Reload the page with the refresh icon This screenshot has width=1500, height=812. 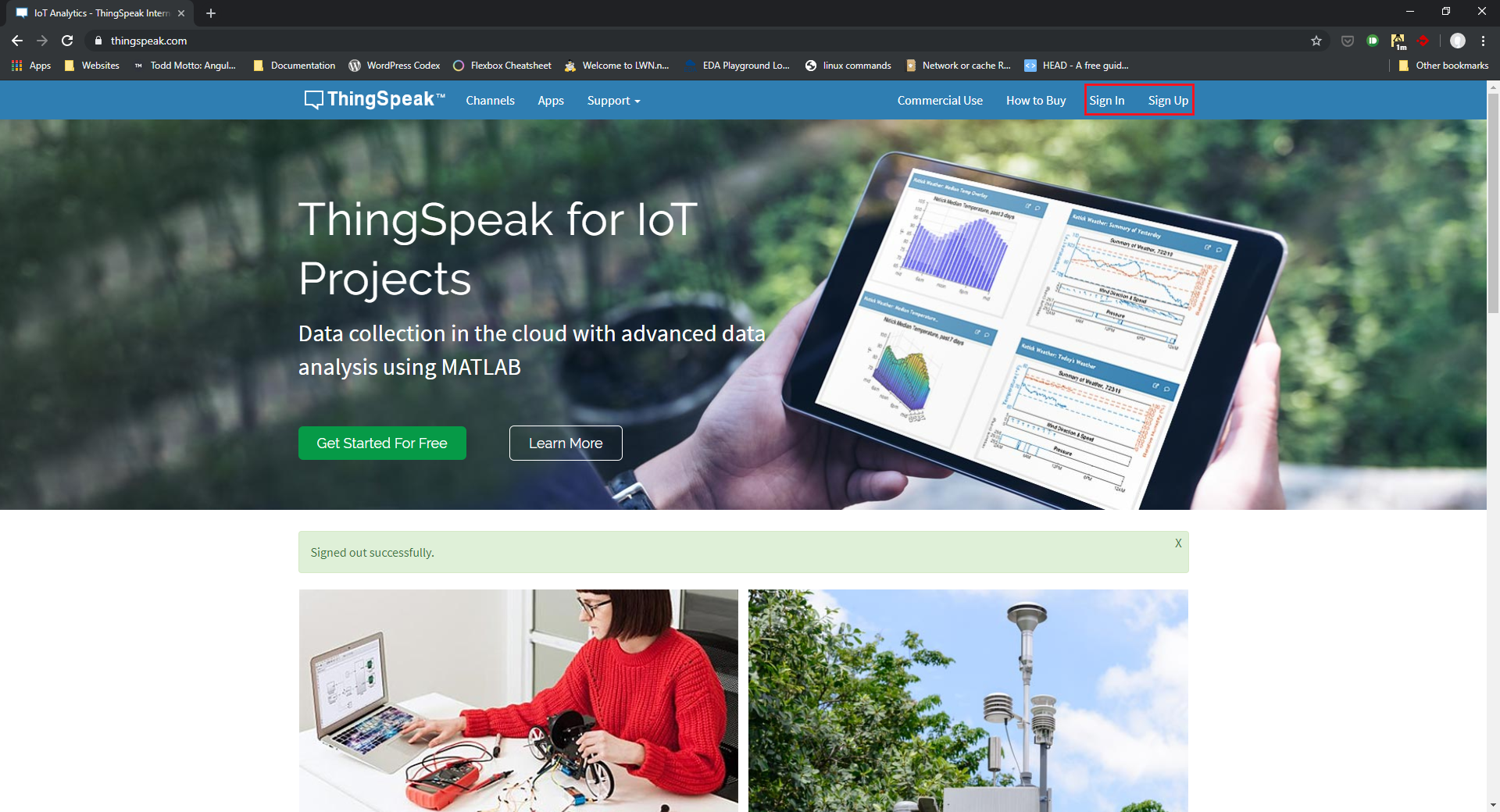[x=67, y=41]
